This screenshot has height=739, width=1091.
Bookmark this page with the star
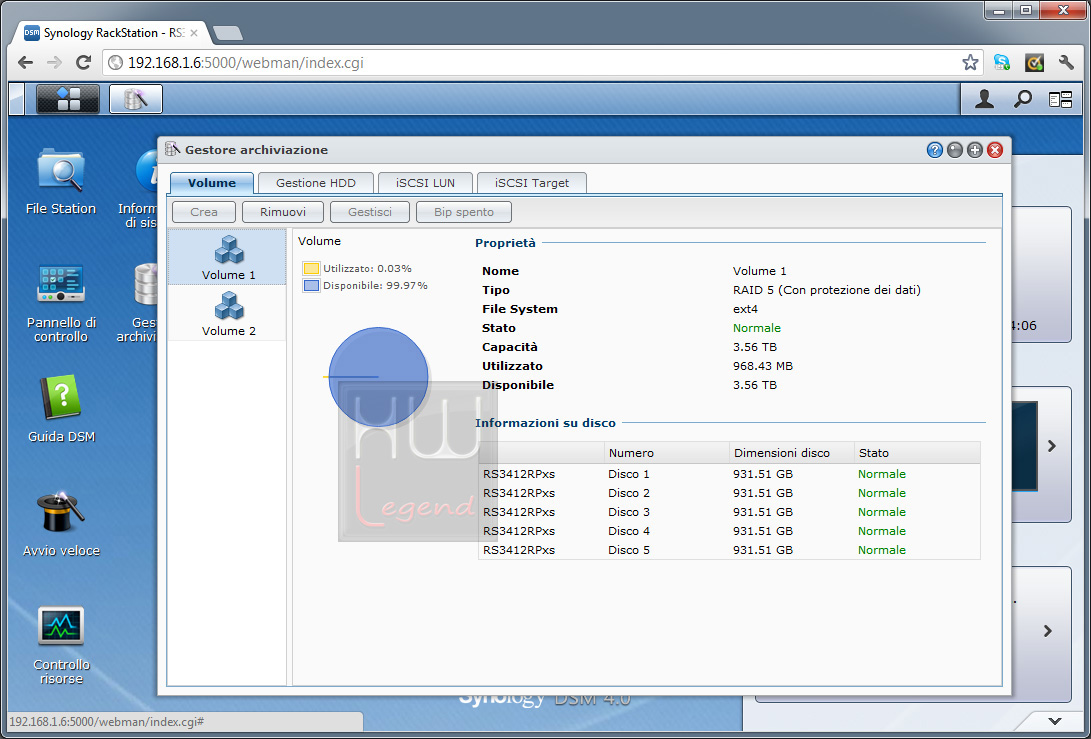[x=970, y=63]
